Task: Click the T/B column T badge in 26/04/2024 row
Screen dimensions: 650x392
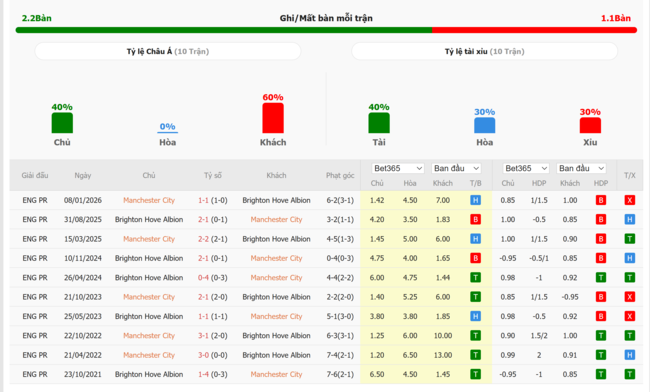Action: point(475,278)
